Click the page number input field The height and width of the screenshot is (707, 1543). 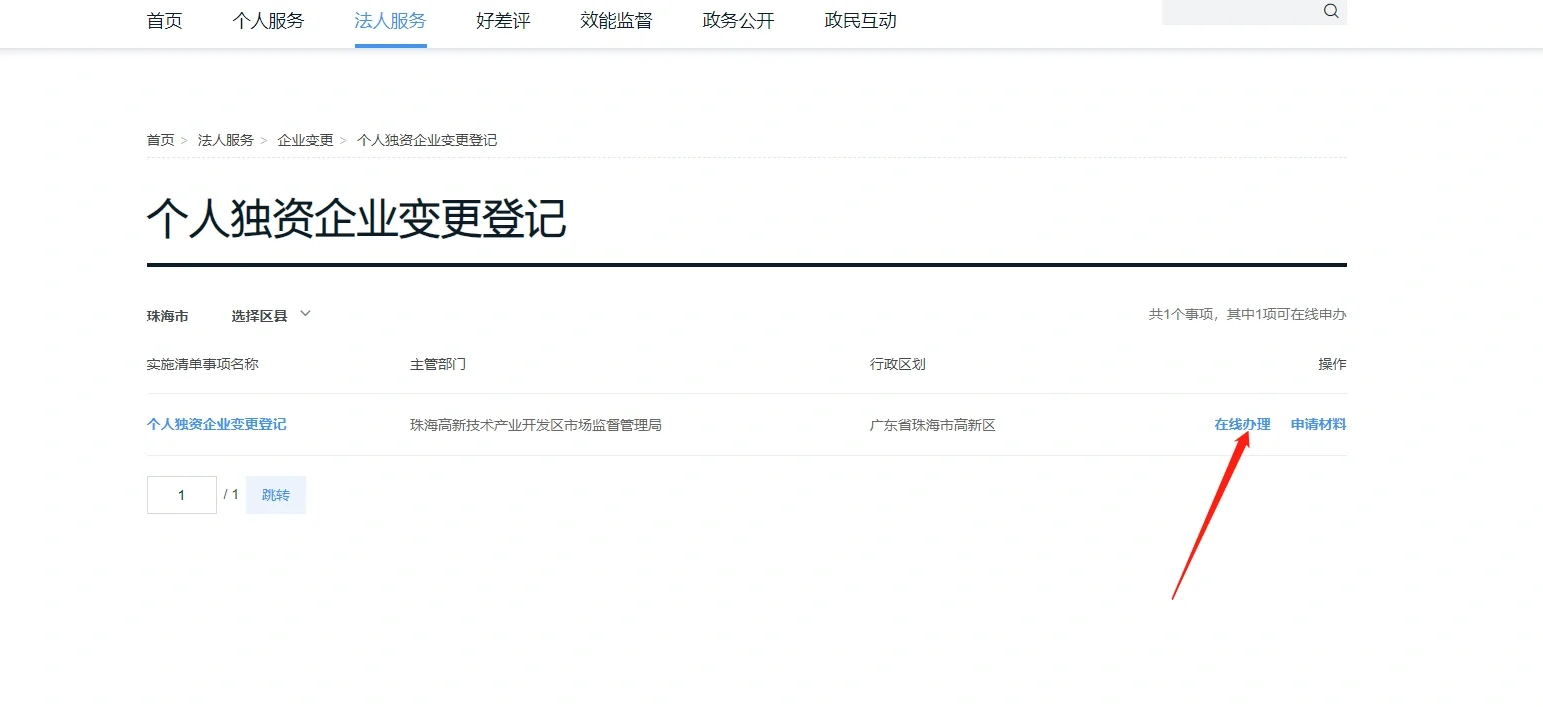pyautogui.click(x=181, y=495)
